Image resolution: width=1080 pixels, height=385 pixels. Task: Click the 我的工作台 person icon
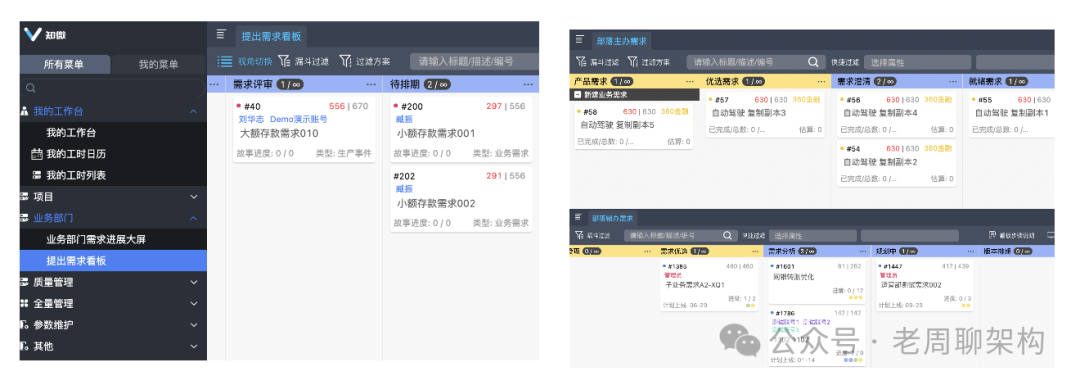[x=25, y=111]
